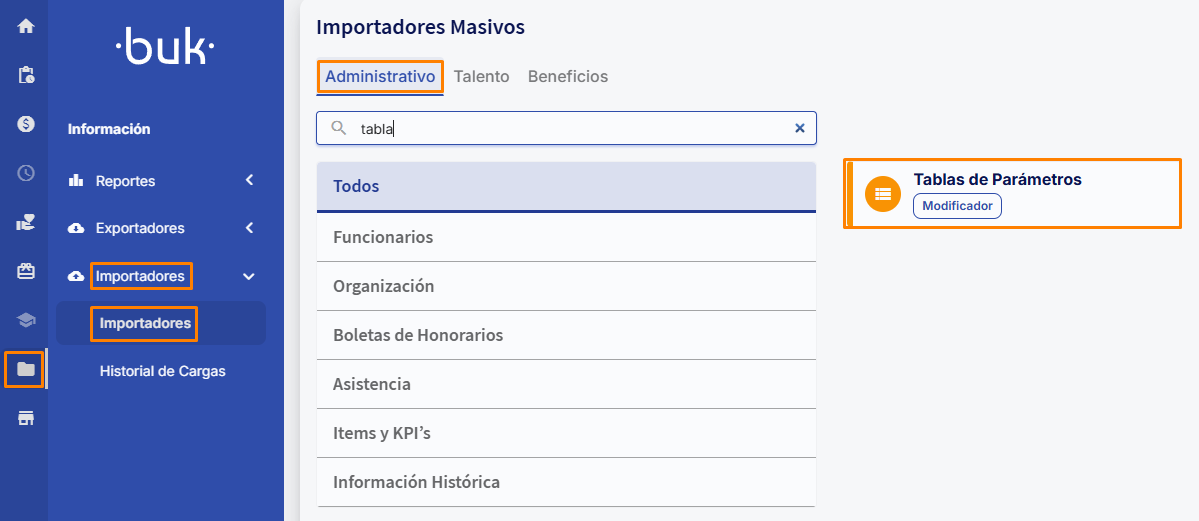
Task: Open the store marketplace sidebar icon
Action: (x=26, y=418)
